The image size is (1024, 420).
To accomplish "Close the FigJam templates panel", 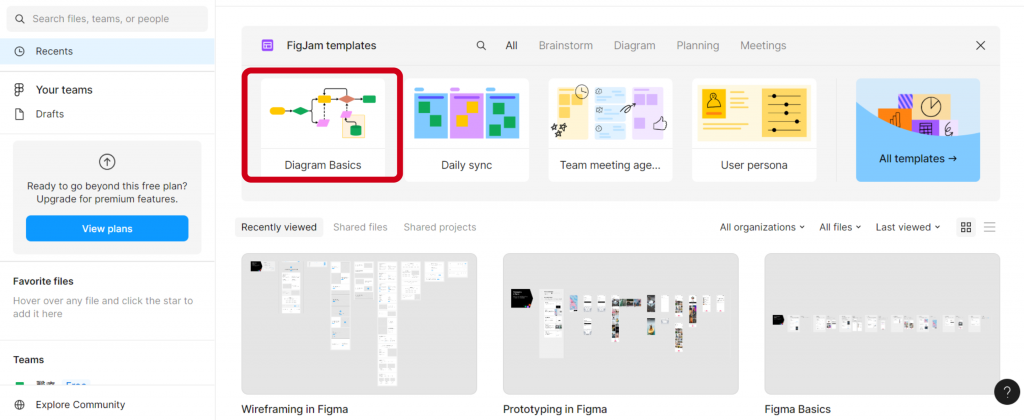I will coord(980,45).
